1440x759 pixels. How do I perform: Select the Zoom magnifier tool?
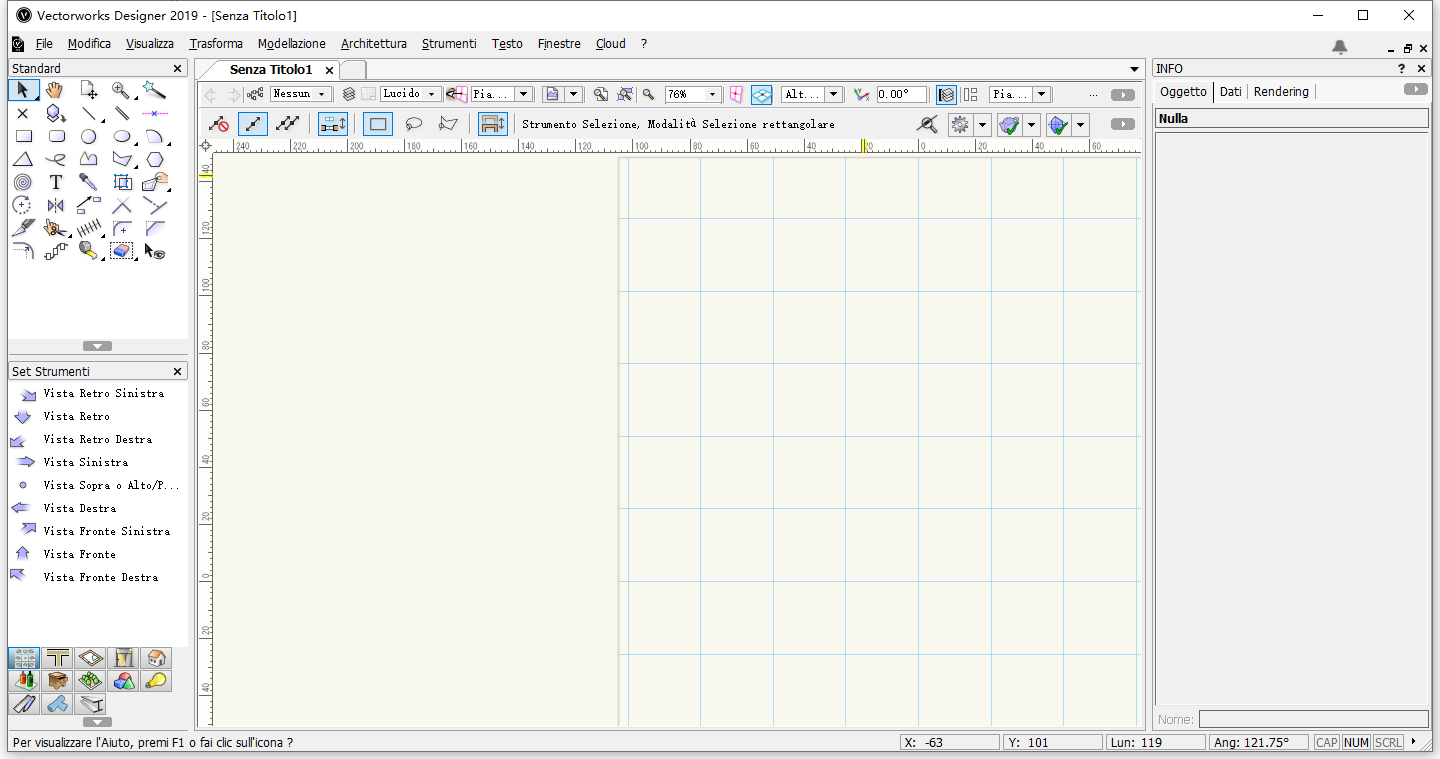[122, 91]
